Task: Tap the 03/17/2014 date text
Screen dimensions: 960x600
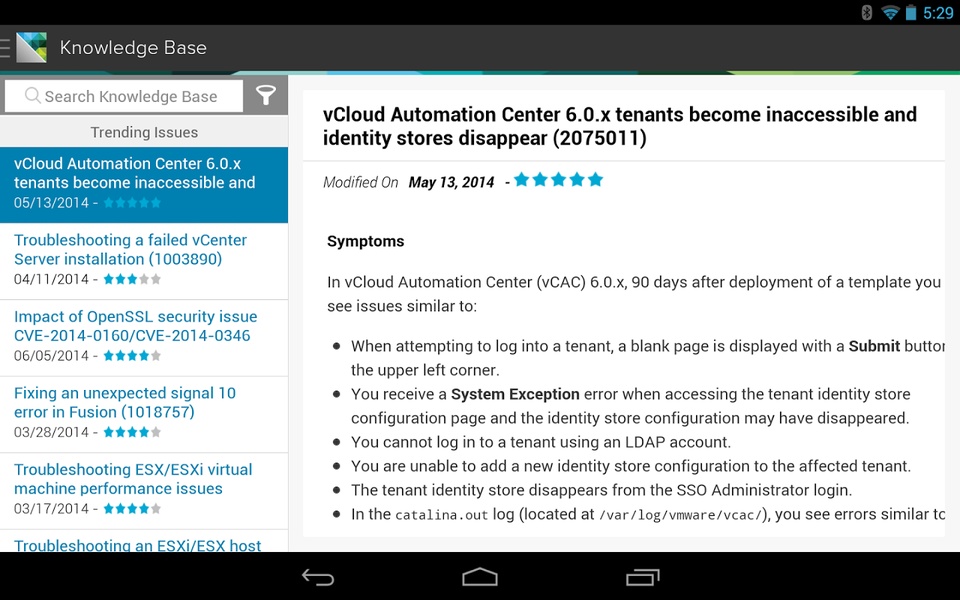Action: pos(51,509)
